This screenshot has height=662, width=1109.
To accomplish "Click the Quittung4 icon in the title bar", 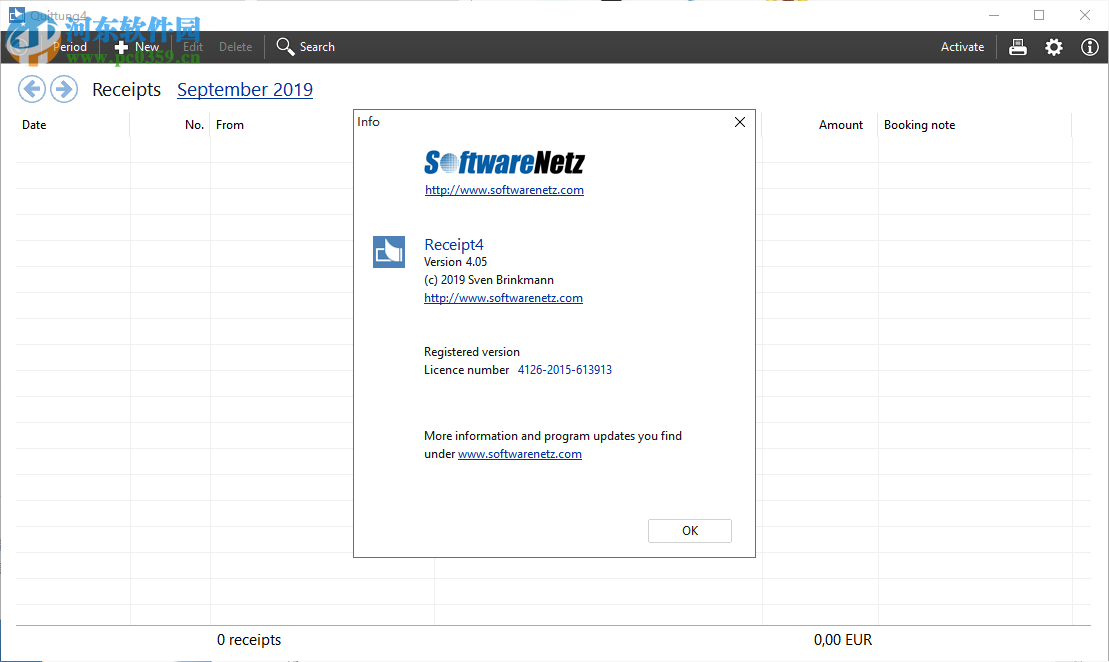I will coord(15,14).
